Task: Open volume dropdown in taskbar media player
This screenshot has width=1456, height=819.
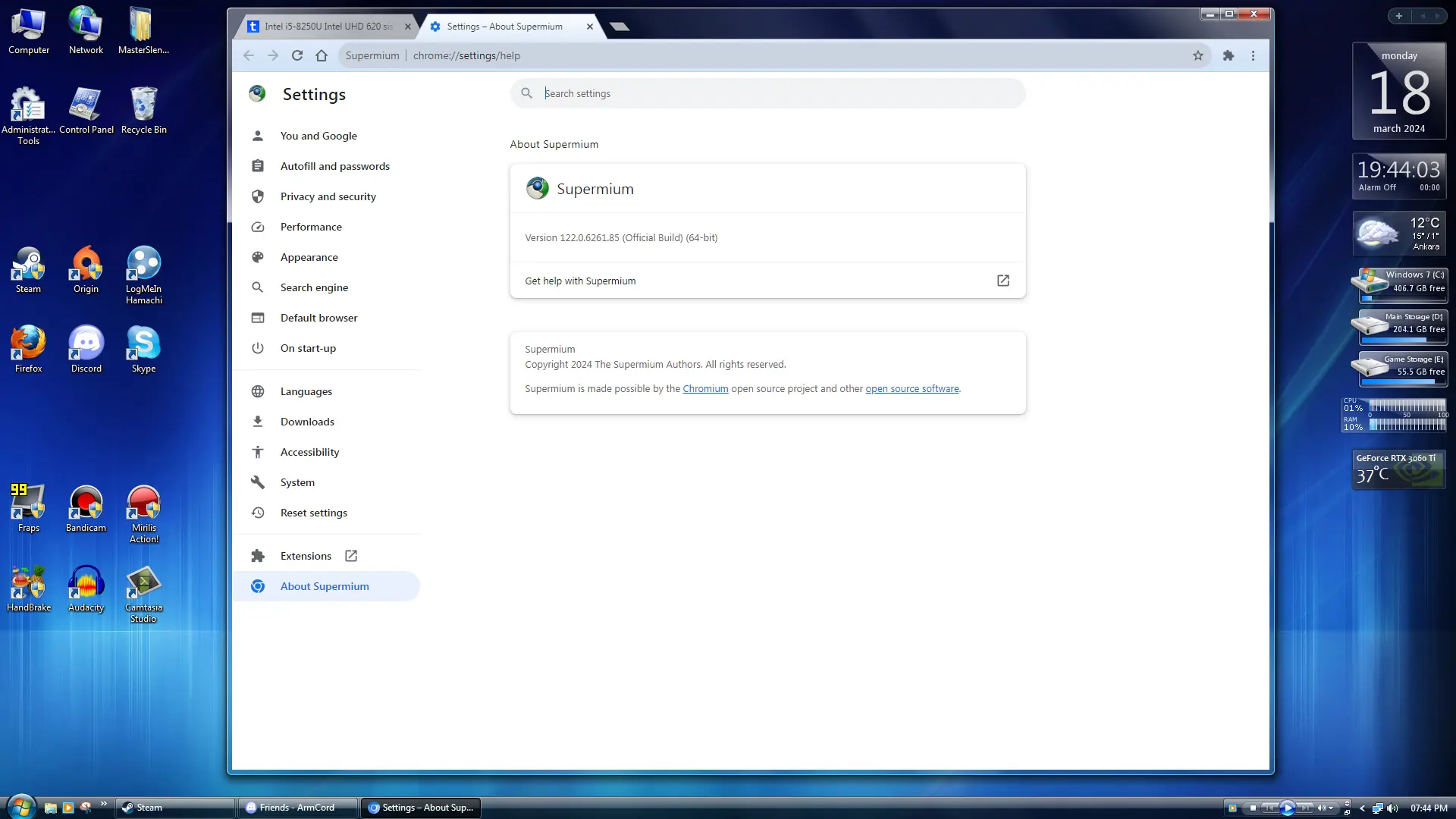Action: pyautogui.click(x=1331, y=808)
